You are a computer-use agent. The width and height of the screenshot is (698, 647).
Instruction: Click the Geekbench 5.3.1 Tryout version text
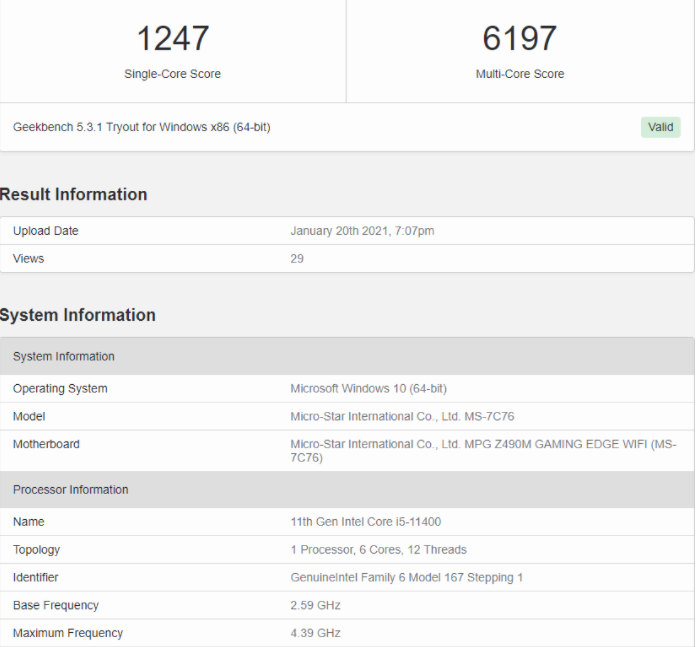(141, 127)
